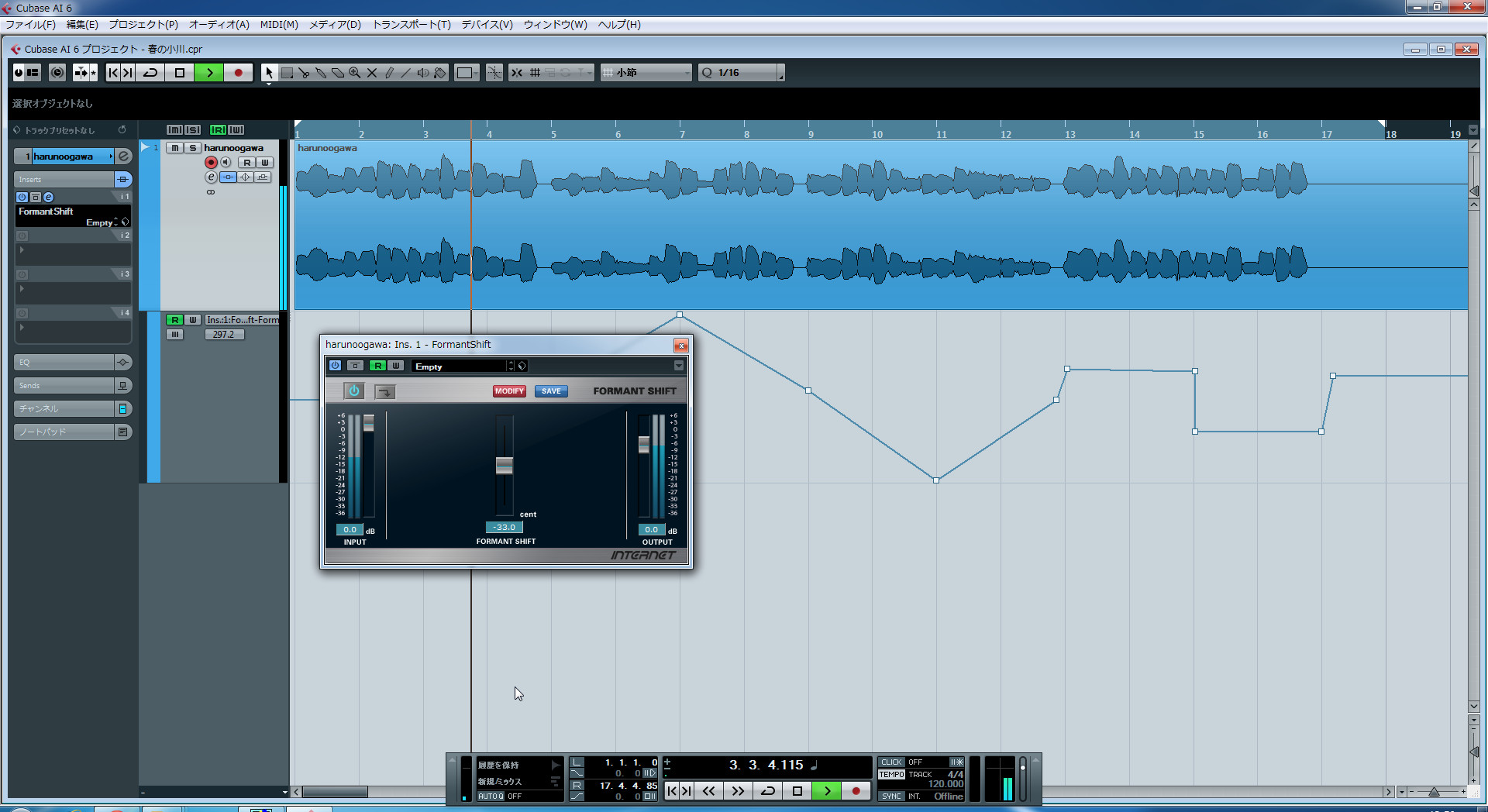Open plugin editor 'e' for Formant Shift insert
Screen dimensions: 1488x812
(48, 198)
